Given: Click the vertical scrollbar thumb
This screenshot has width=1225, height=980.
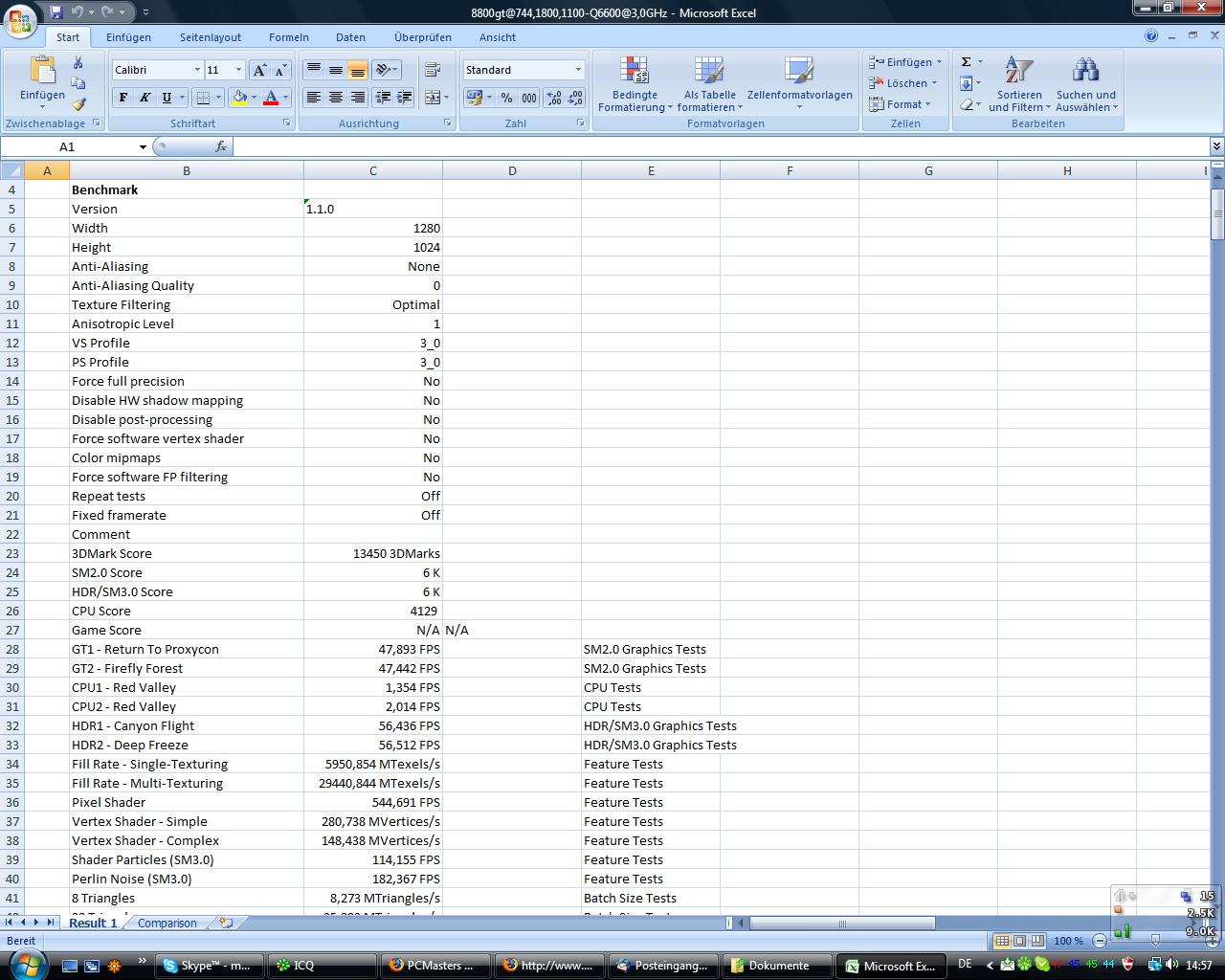Looking at the screenshot, I should coord(1217,214).
